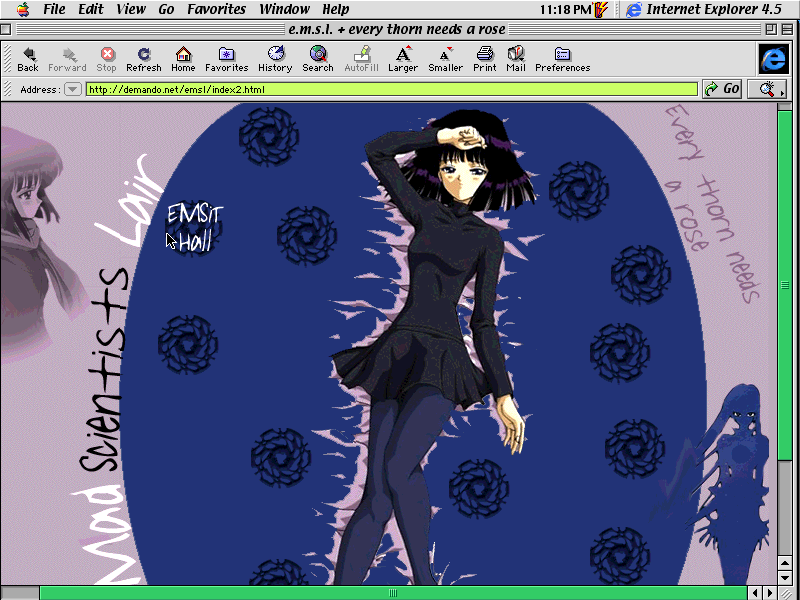The width and height of the screenshot is (800, 600).
Task: Open the Favorites menu in menu bar
Action: (x=217, y=10)
